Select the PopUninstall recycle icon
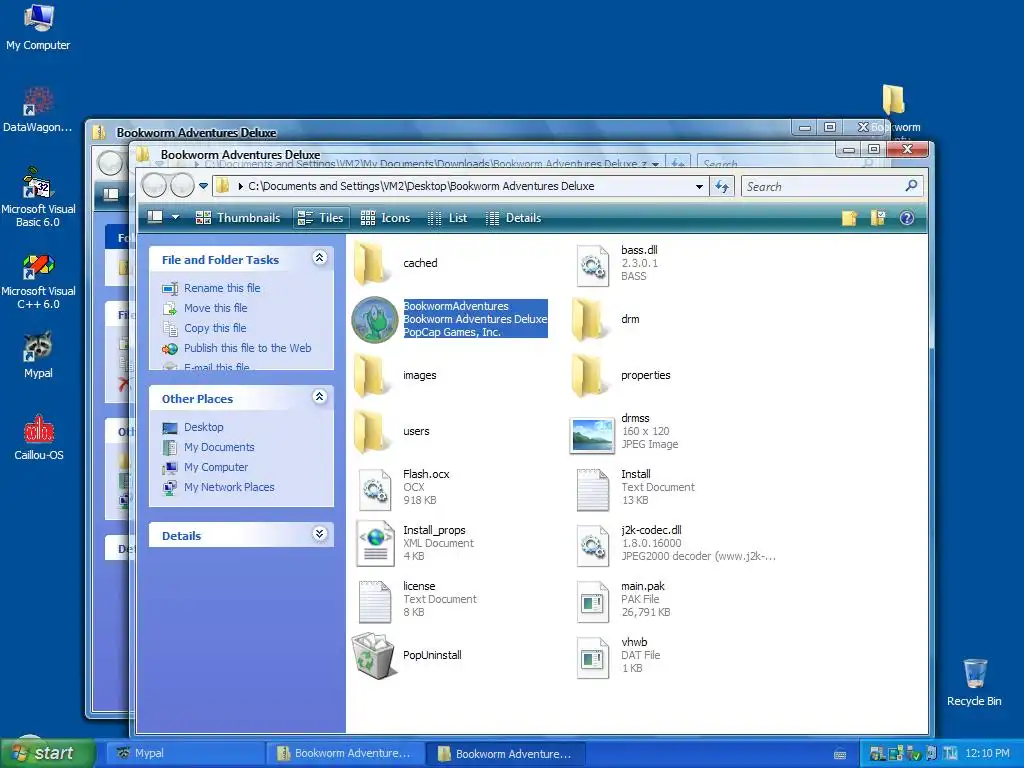Screen dimensions: 1024x768 point(375,655)
